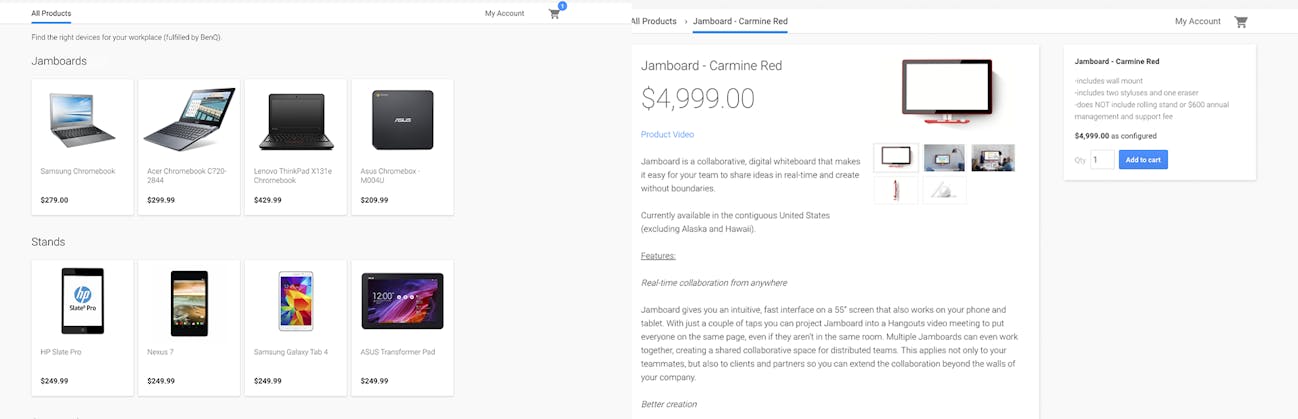Viewport: 1298px width, 419px height.
Task: Select the red side-profile Jamboard thumbnail
Action: pos(896,190)
